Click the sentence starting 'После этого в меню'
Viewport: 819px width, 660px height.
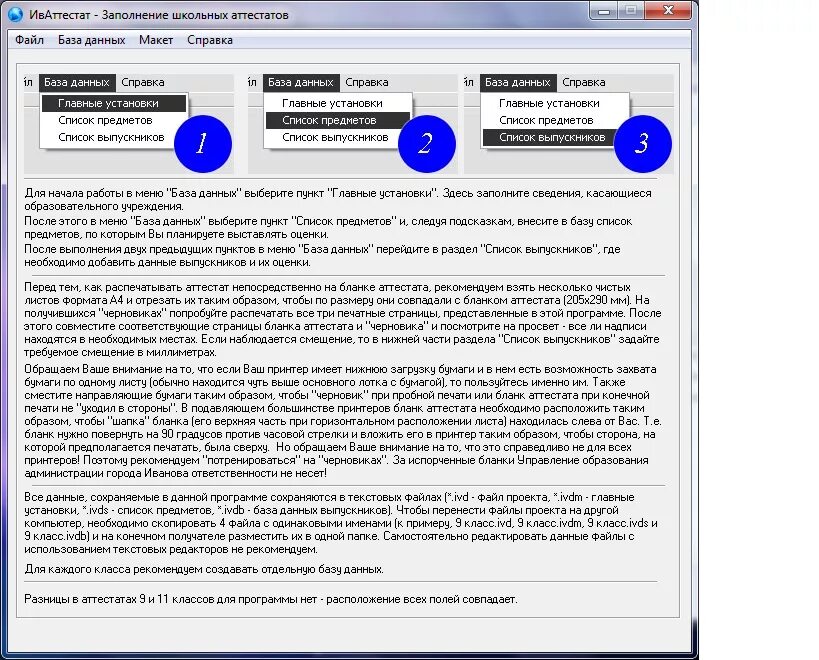point(328,228)
